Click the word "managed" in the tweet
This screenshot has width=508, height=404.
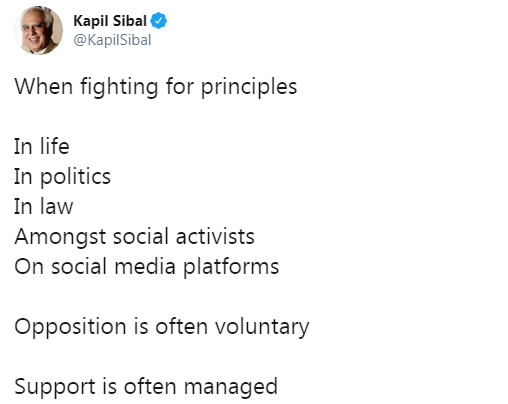coord(231,387)
